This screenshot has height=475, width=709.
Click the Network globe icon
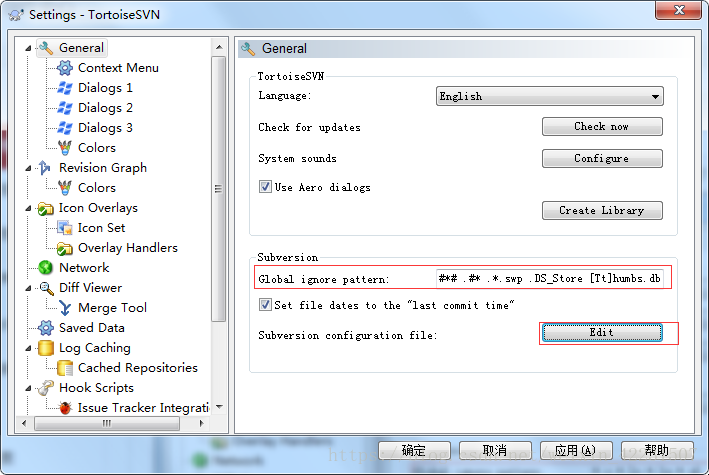[45, 268]
